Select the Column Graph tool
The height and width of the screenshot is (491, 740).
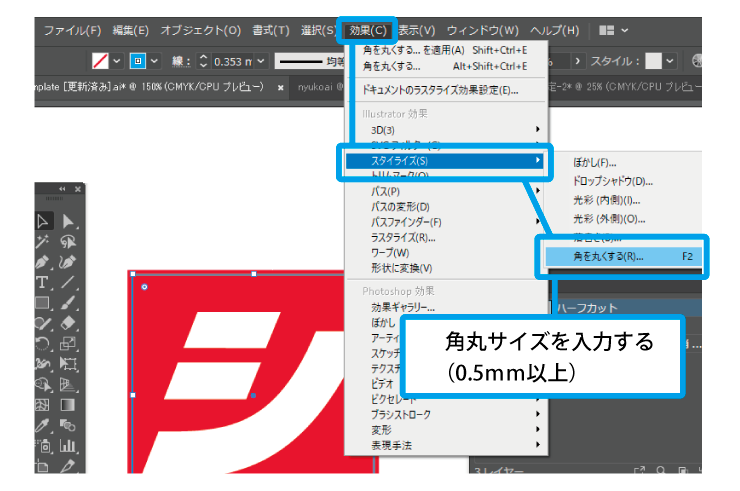pos(68,446)
